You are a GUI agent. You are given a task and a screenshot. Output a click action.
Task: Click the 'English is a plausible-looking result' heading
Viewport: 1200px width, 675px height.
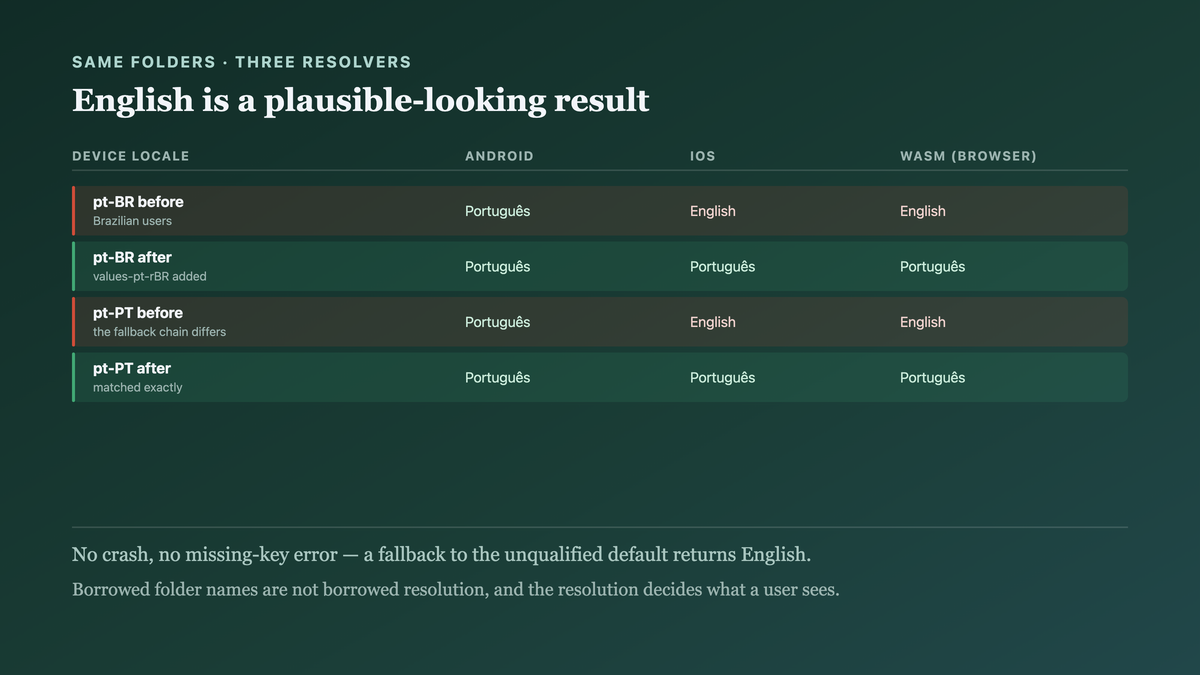[361, 100]
